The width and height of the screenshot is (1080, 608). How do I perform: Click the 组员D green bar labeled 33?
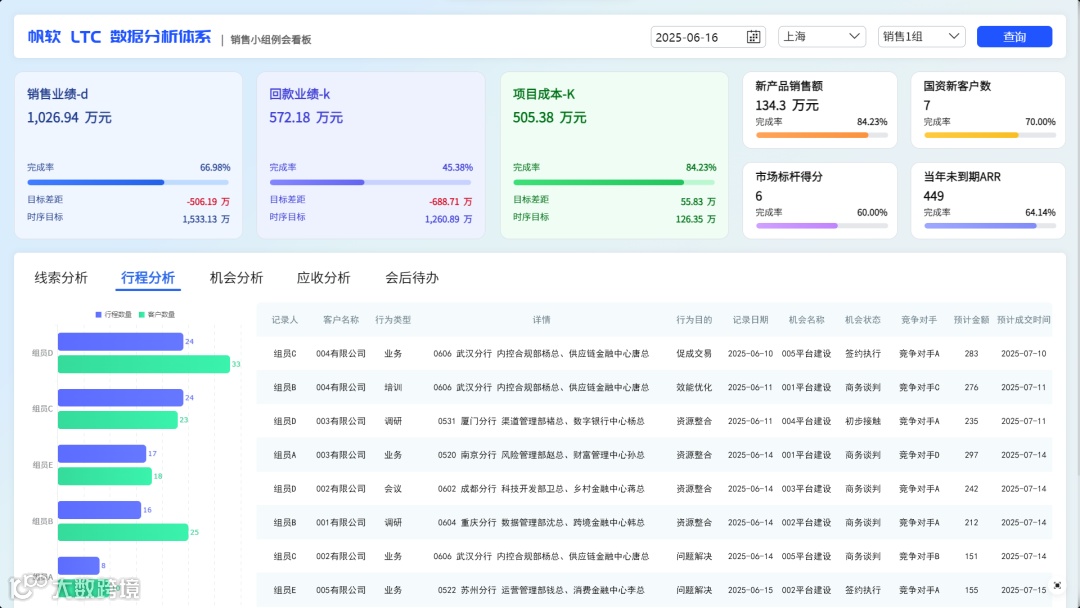tap(144, 364)
